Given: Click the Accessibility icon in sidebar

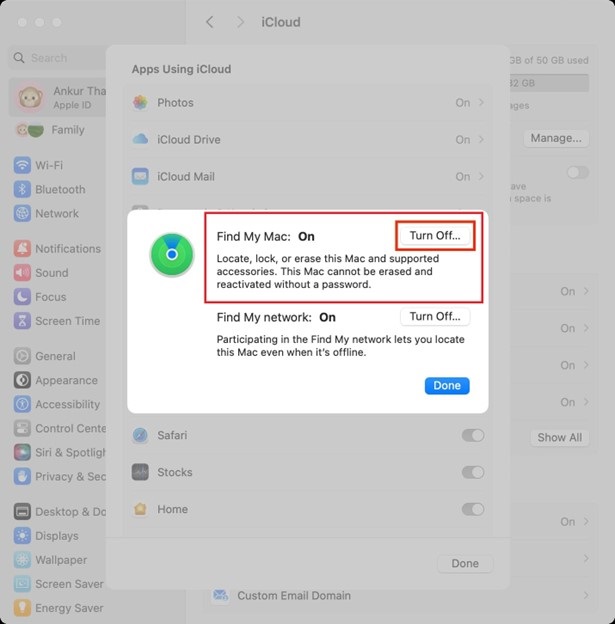Looking at the screenshot, I should tap(22, 404).
